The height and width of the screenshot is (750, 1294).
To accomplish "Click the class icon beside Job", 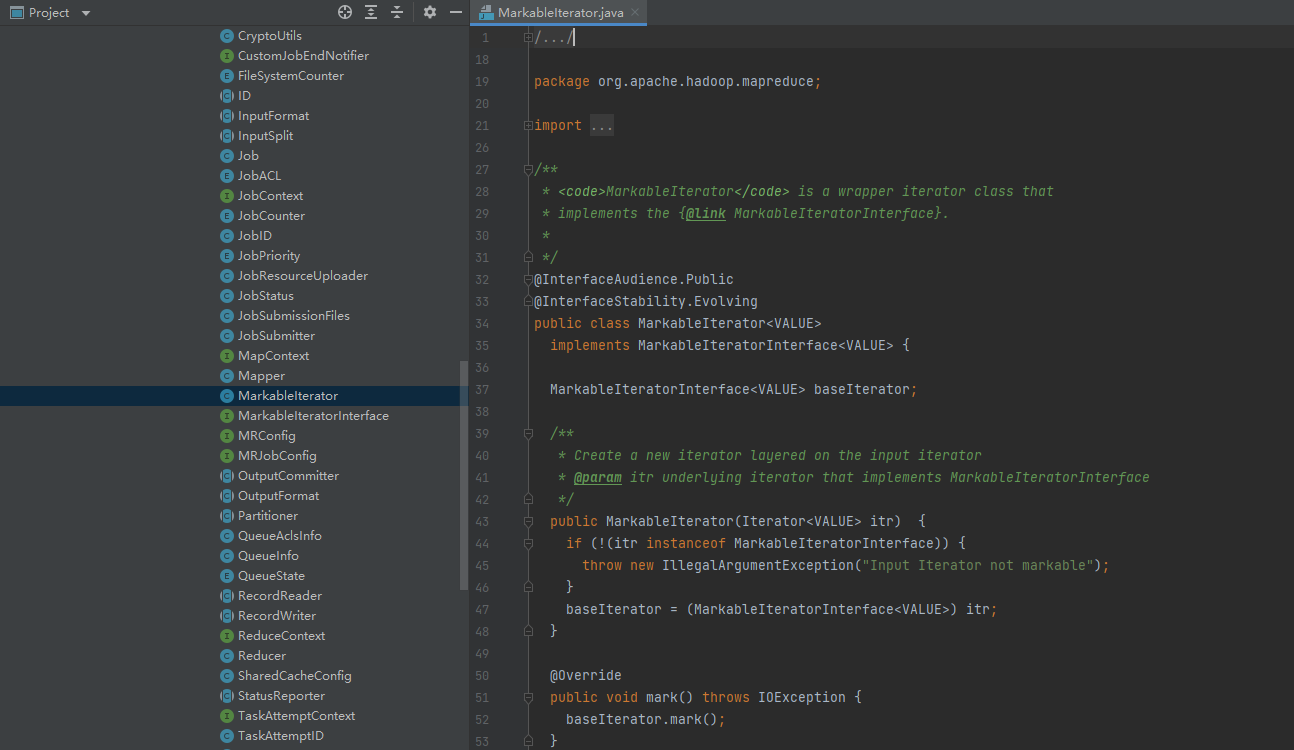I will 227,156.
